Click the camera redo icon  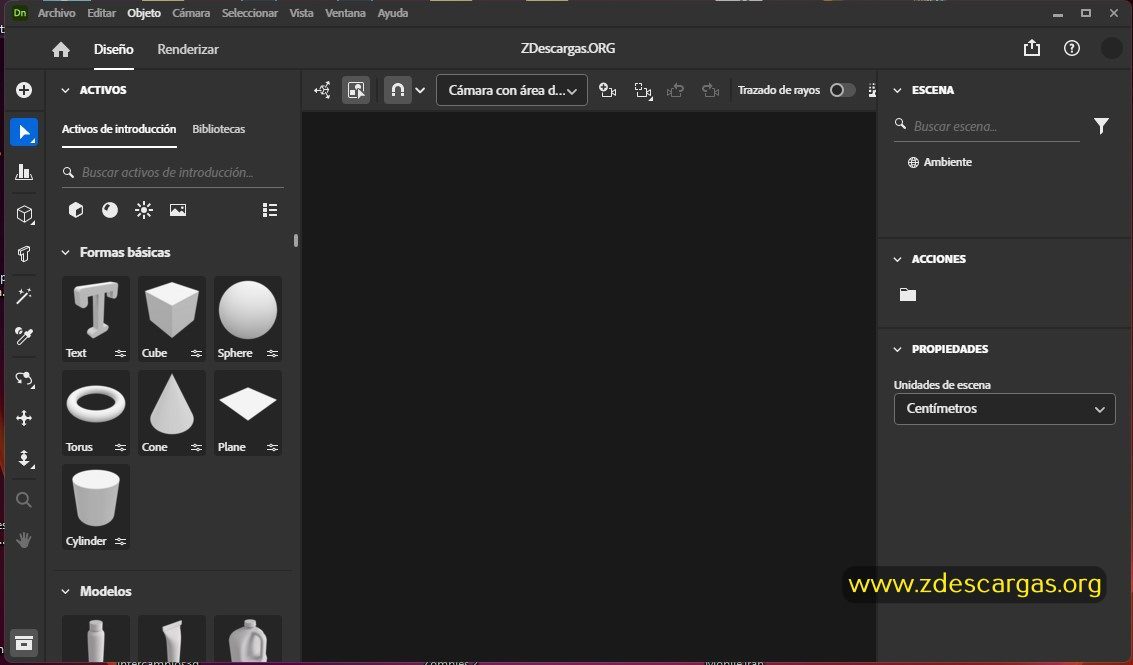pos(710,90)
